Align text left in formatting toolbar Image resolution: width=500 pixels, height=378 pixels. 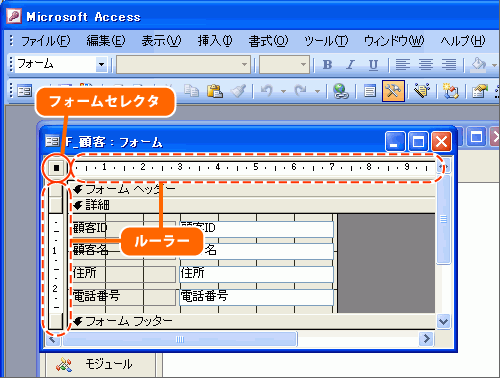pos(403,65)
